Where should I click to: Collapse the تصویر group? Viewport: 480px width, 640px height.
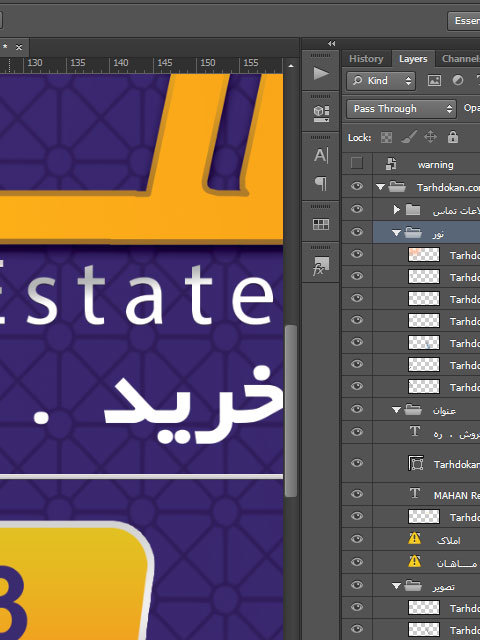[x=396, y=587]
